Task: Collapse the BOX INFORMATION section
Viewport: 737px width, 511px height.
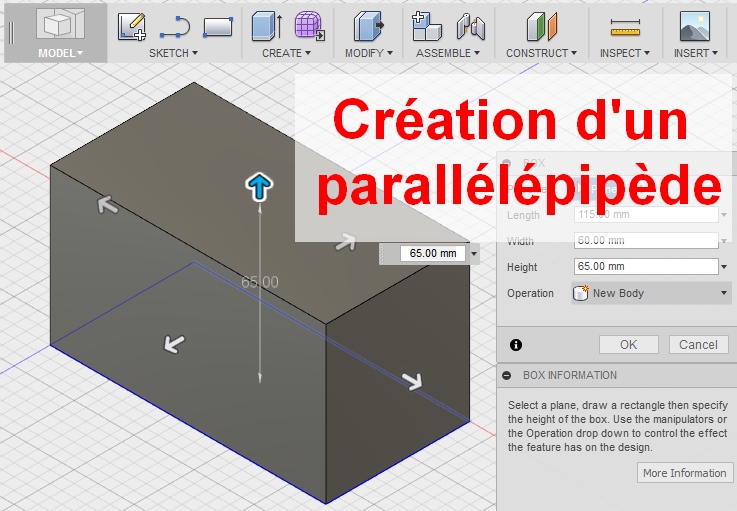Action: coord(507,375)
